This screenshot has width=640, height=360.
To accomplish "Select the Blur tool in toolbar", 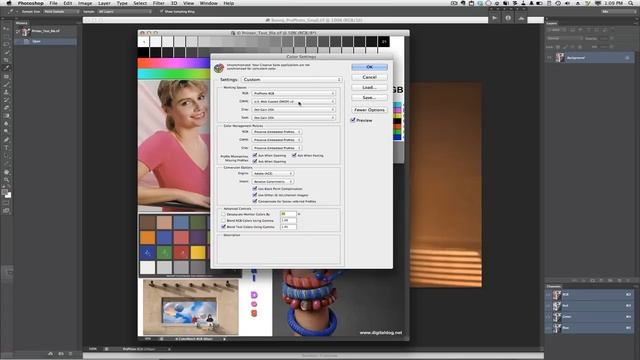I will point(6,124).
